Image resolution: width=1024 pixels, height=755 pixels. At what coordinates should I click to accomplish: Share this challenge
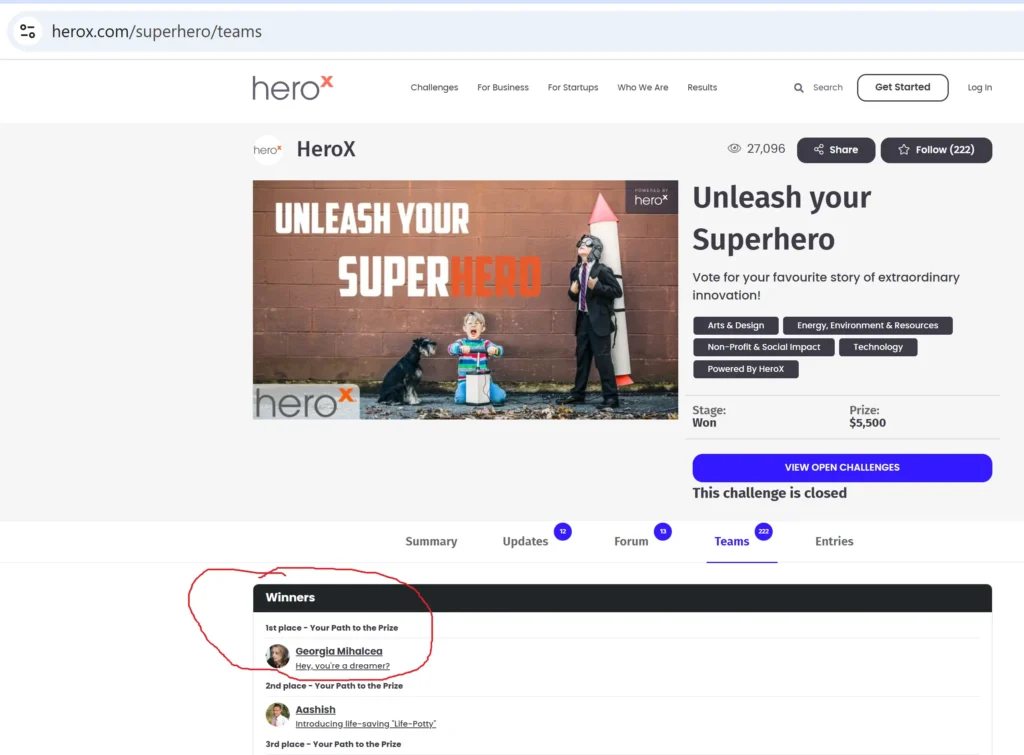(836, 150)
